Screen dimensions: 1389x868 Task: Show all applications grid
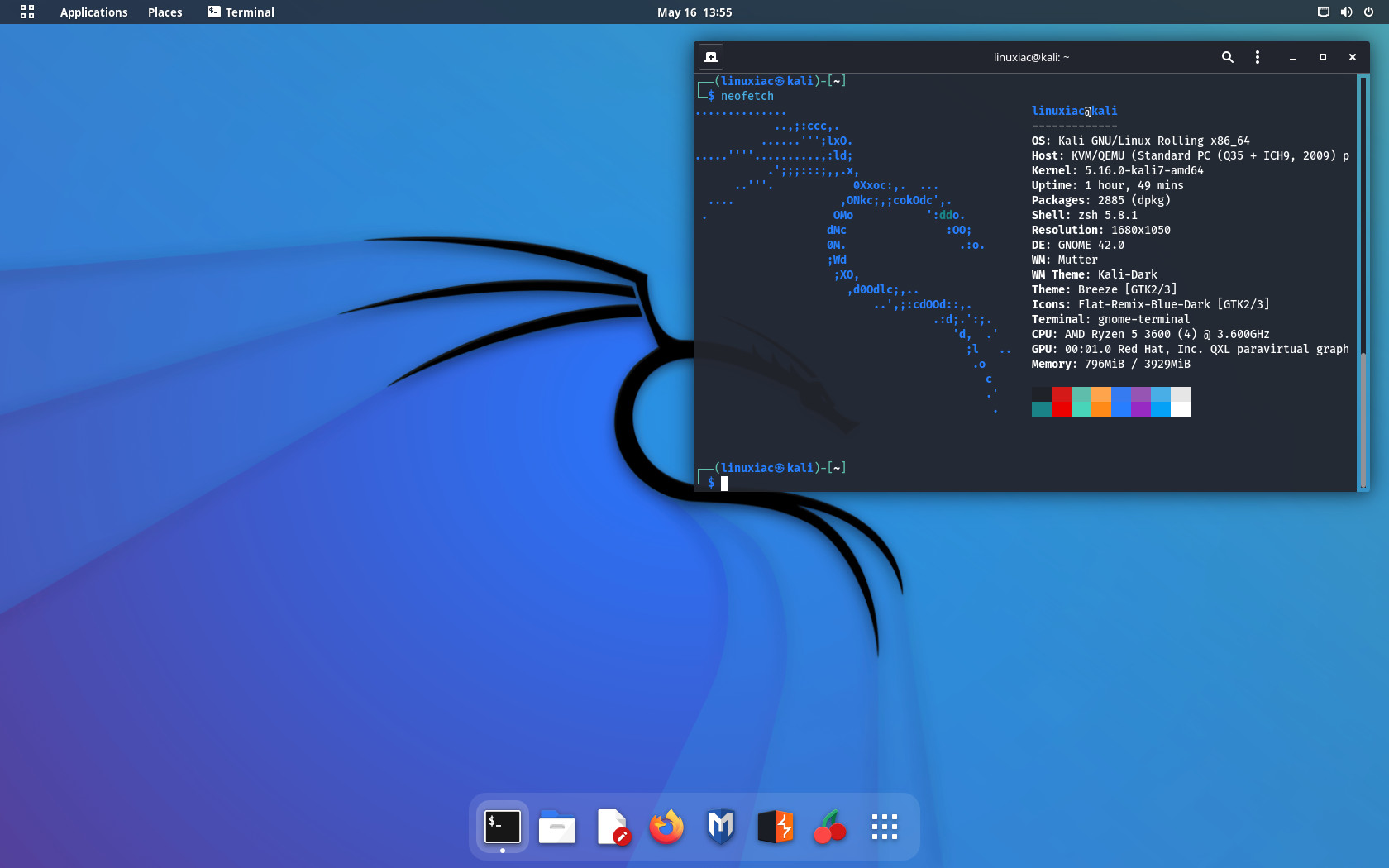click(x=885, y=827)
